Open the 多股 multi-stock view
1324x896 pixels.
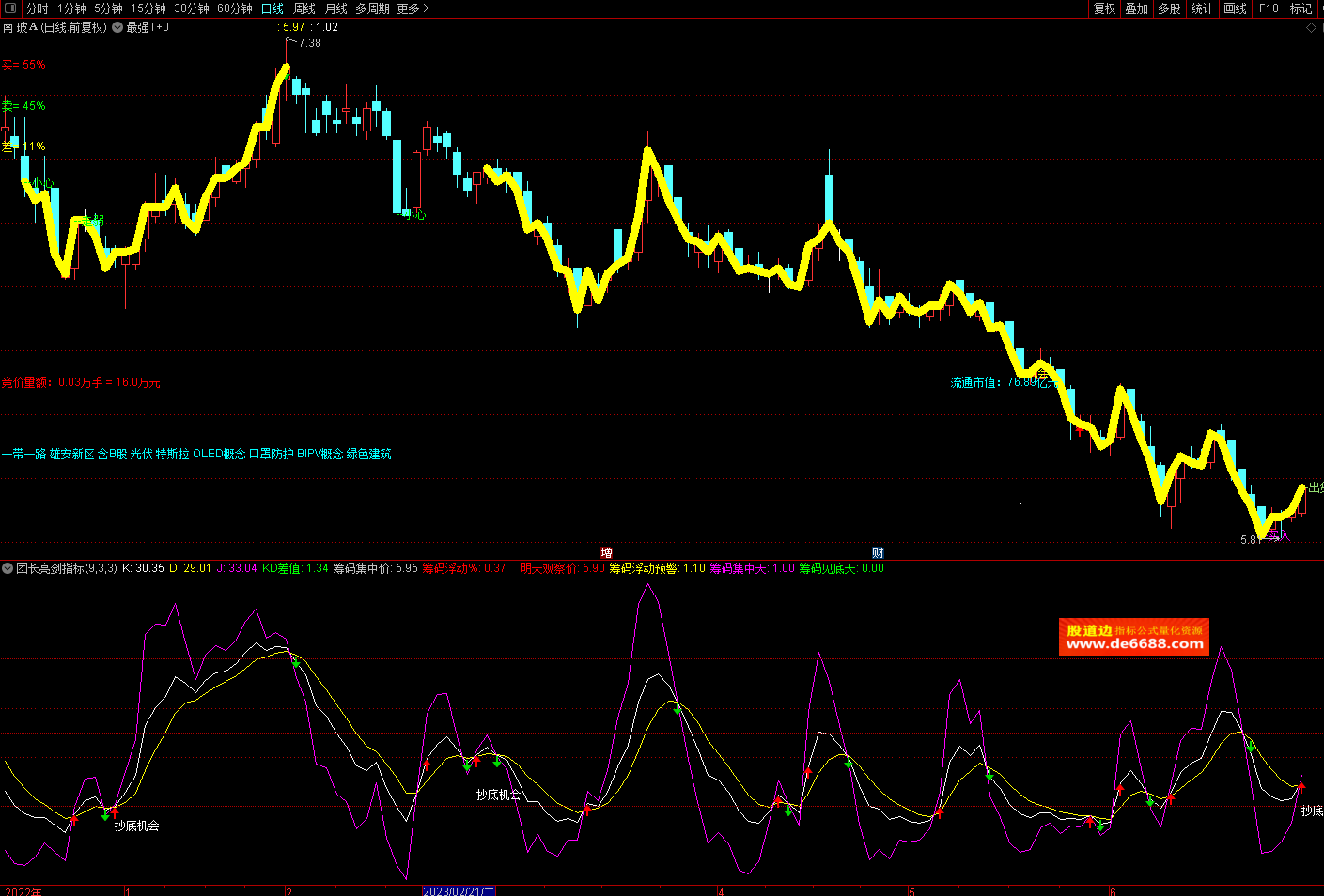[1169, 8]
